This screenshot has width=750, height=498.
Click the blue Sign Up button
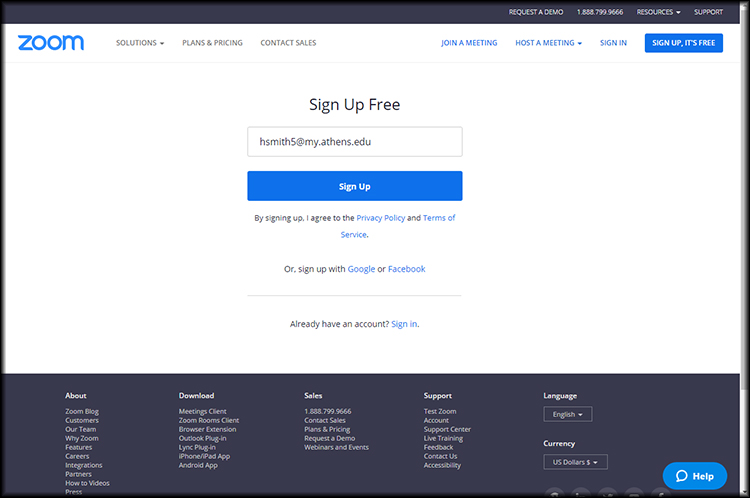pyautogui.click(x=354, y=186)
